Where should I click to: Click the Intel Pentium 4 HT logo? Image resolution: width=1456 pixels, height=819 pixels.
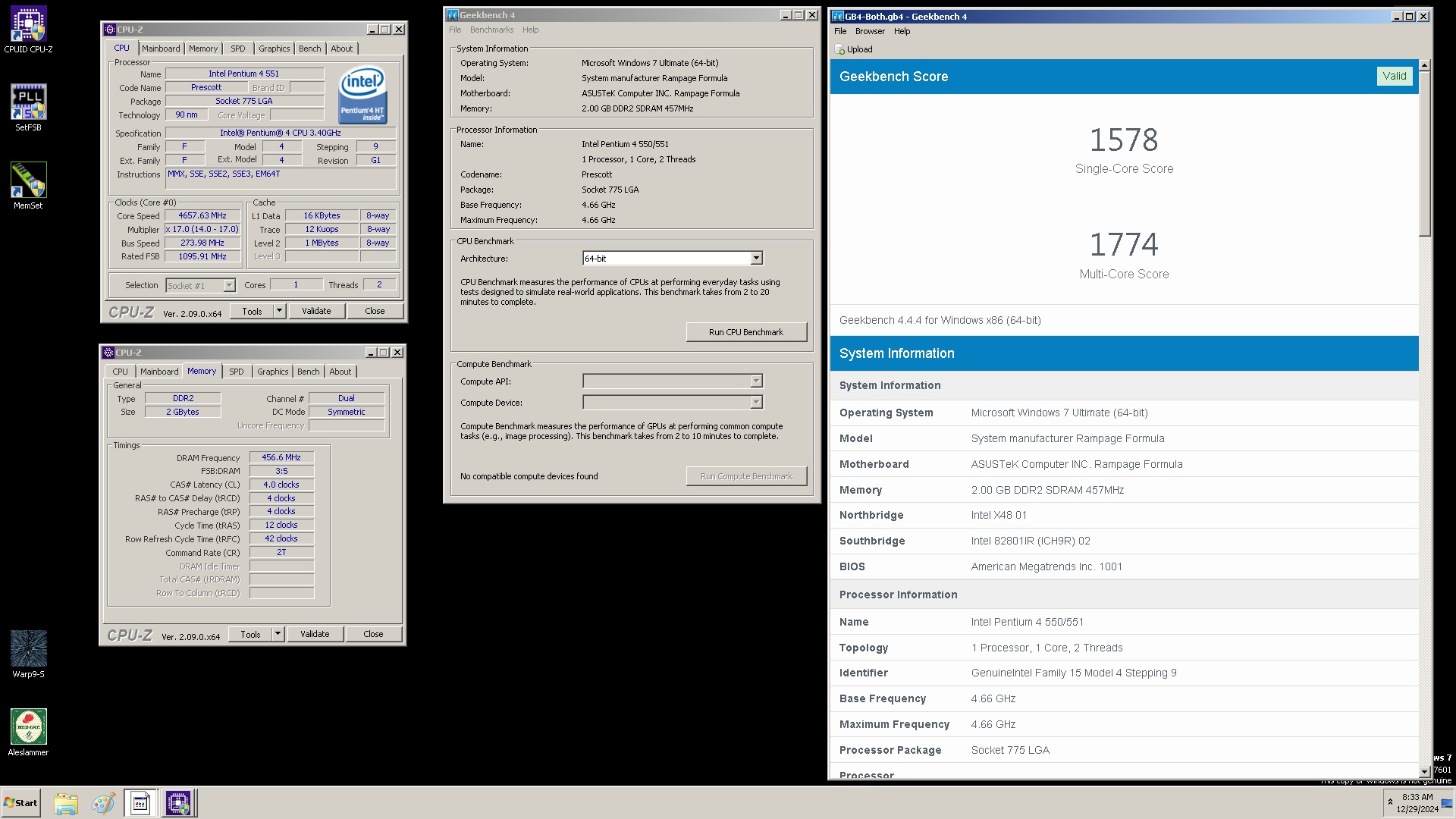362,95
